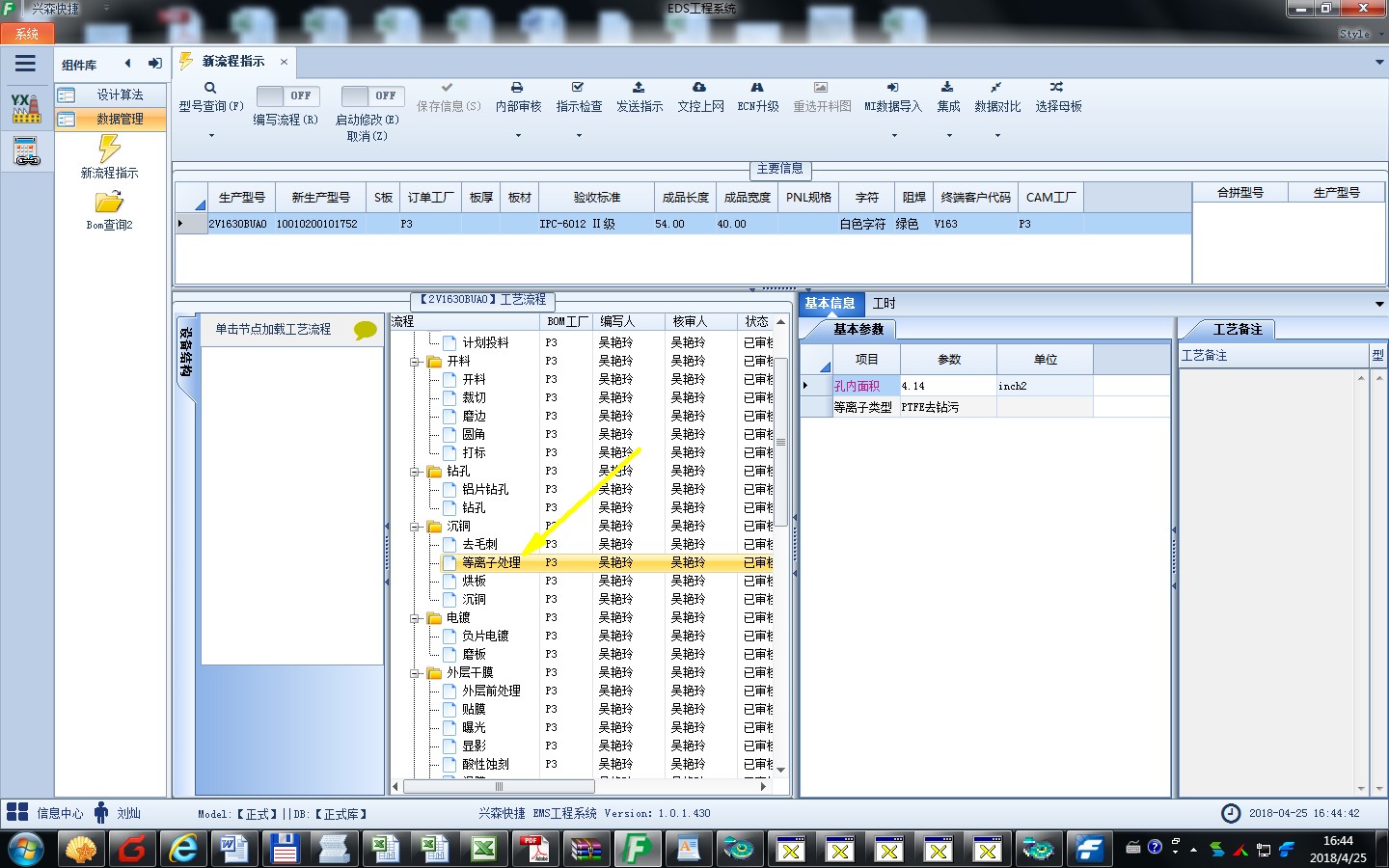
Task: Switch to the 基本信息 tab
Action: click(x=830, y=303)
